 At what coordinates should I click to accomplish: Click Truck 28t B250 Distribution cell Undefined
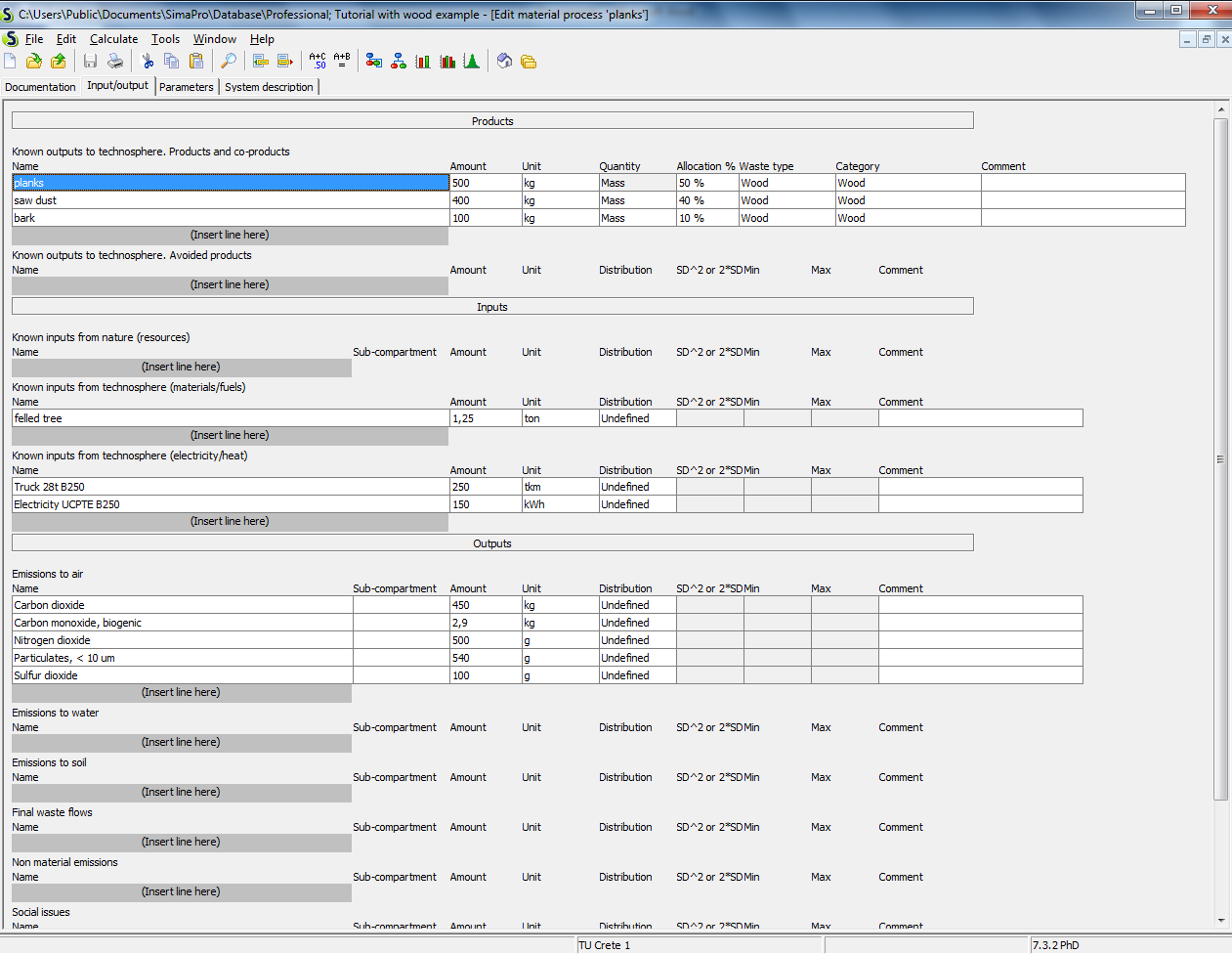[x=638, y=487]
